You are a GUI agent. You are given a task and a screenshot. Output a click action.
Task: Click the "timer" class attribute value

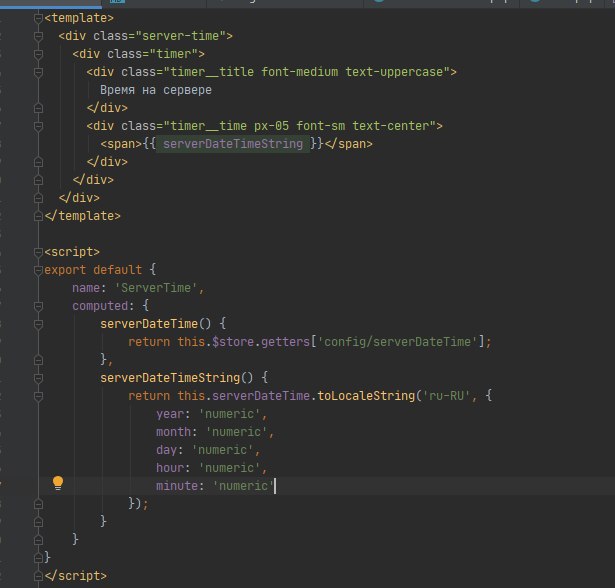[173, 54]
